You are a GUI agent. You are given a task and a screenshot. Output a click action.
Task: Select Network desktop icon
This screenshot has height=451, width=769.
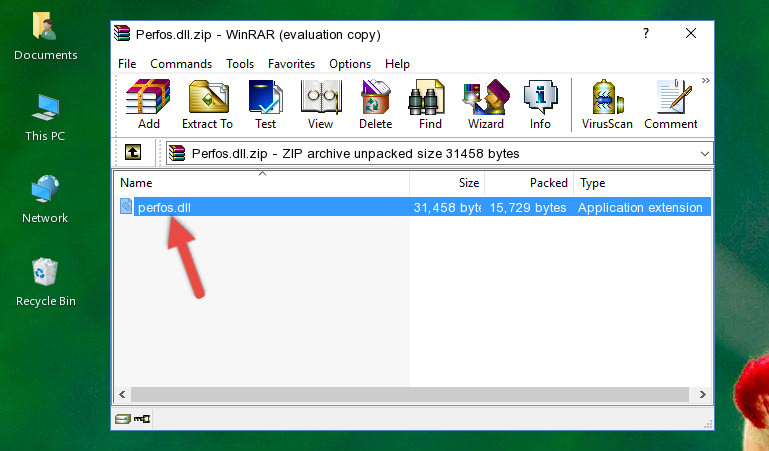tap(45, 200)
